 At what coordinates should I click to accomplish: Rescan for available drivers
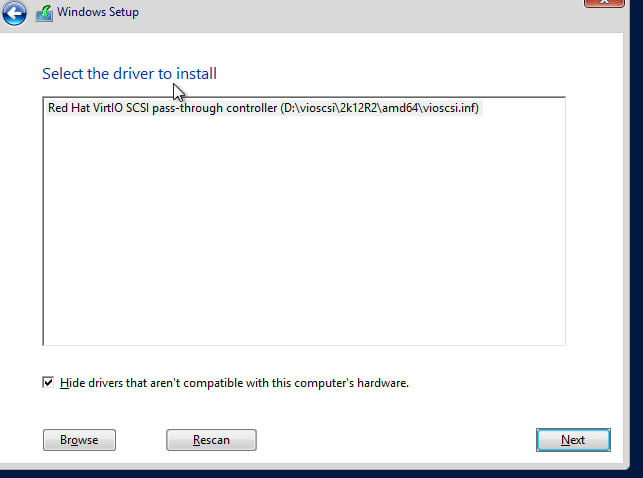coord(211,440)
